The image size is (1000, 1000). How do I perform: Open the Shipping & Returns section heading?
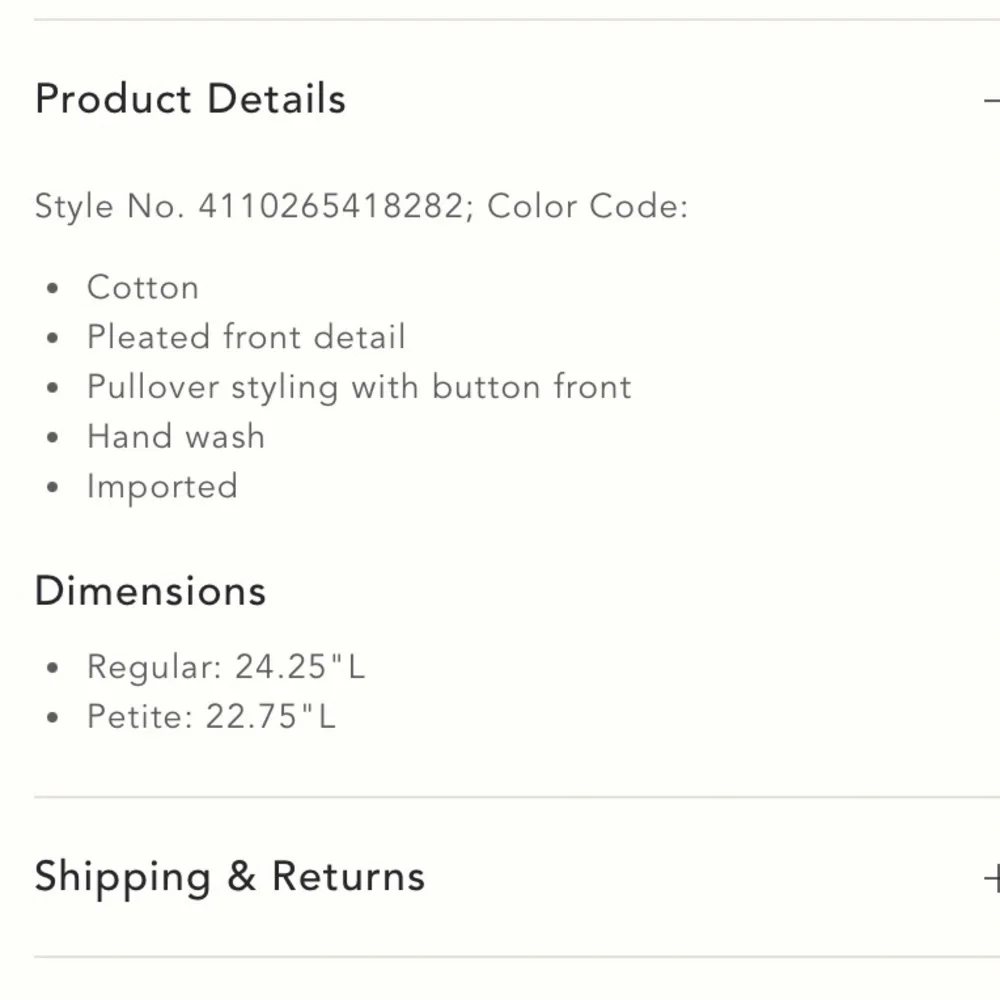(x=229, y=877)
